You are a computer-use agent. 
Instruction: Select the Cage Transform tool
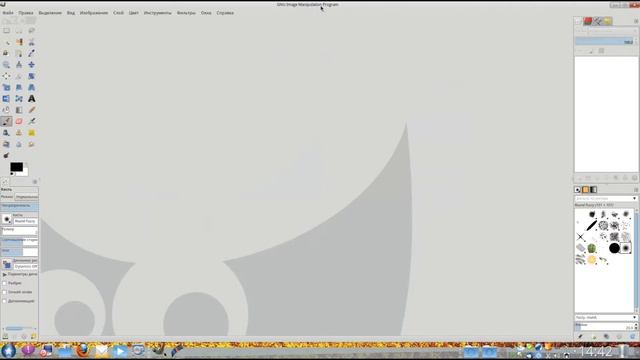tap(19, 99)
